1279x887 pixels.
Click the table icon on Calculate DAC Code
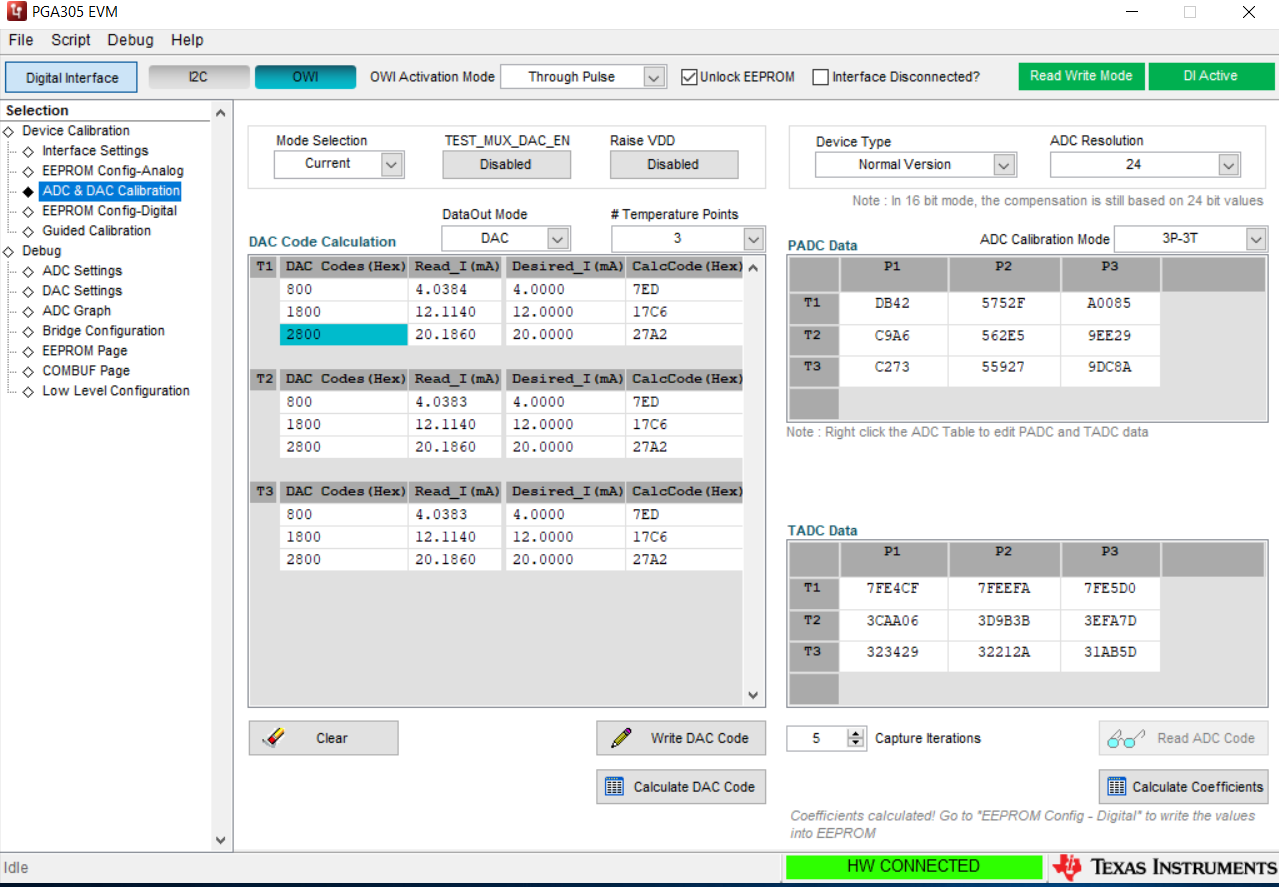click(615, 787)
